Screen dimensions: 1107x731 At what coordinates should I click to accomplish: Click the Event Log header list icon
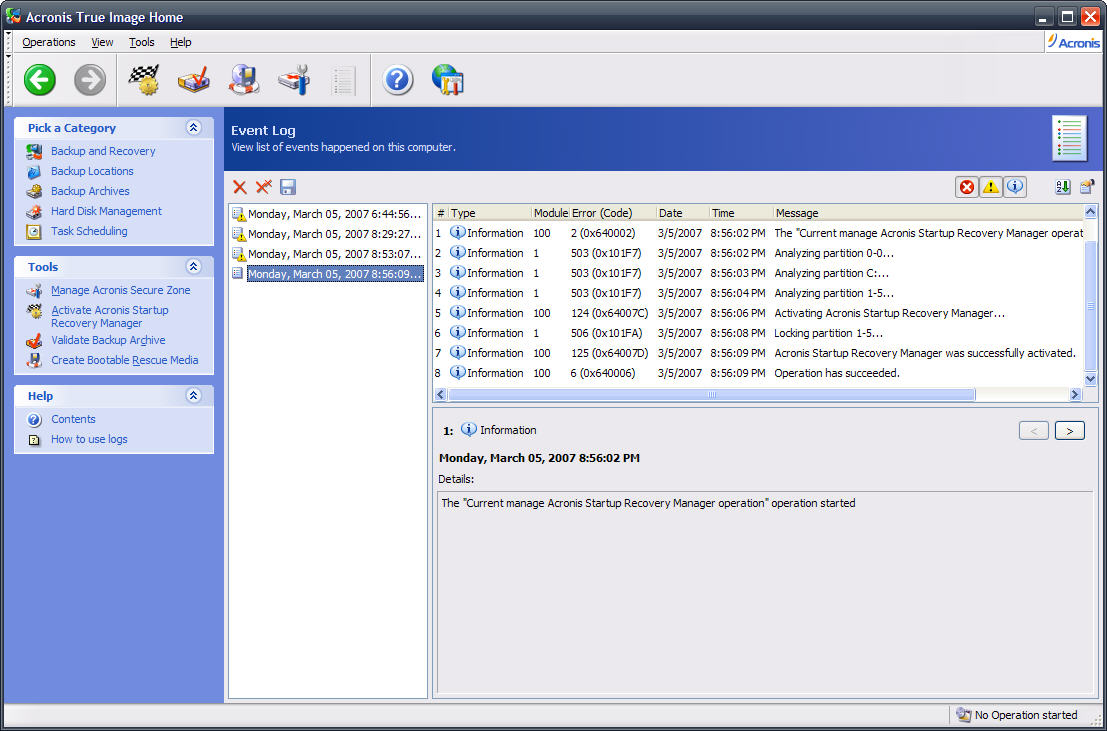click(x=1070, y=138)
